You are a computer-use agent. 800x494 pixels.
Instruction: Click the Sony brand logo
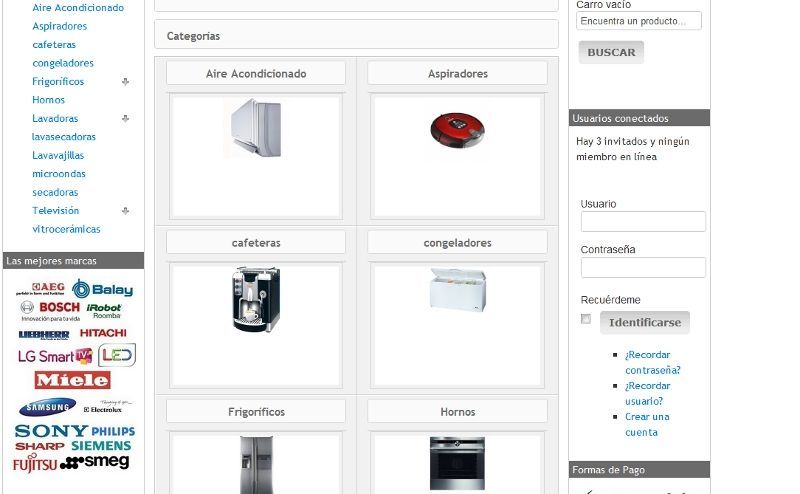51,431
